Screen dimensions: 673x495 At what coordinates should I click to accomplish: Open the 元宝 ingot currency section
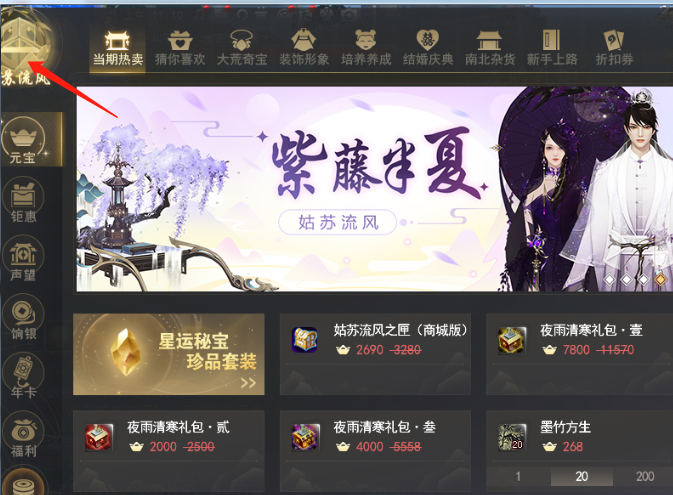coord(24,140)
